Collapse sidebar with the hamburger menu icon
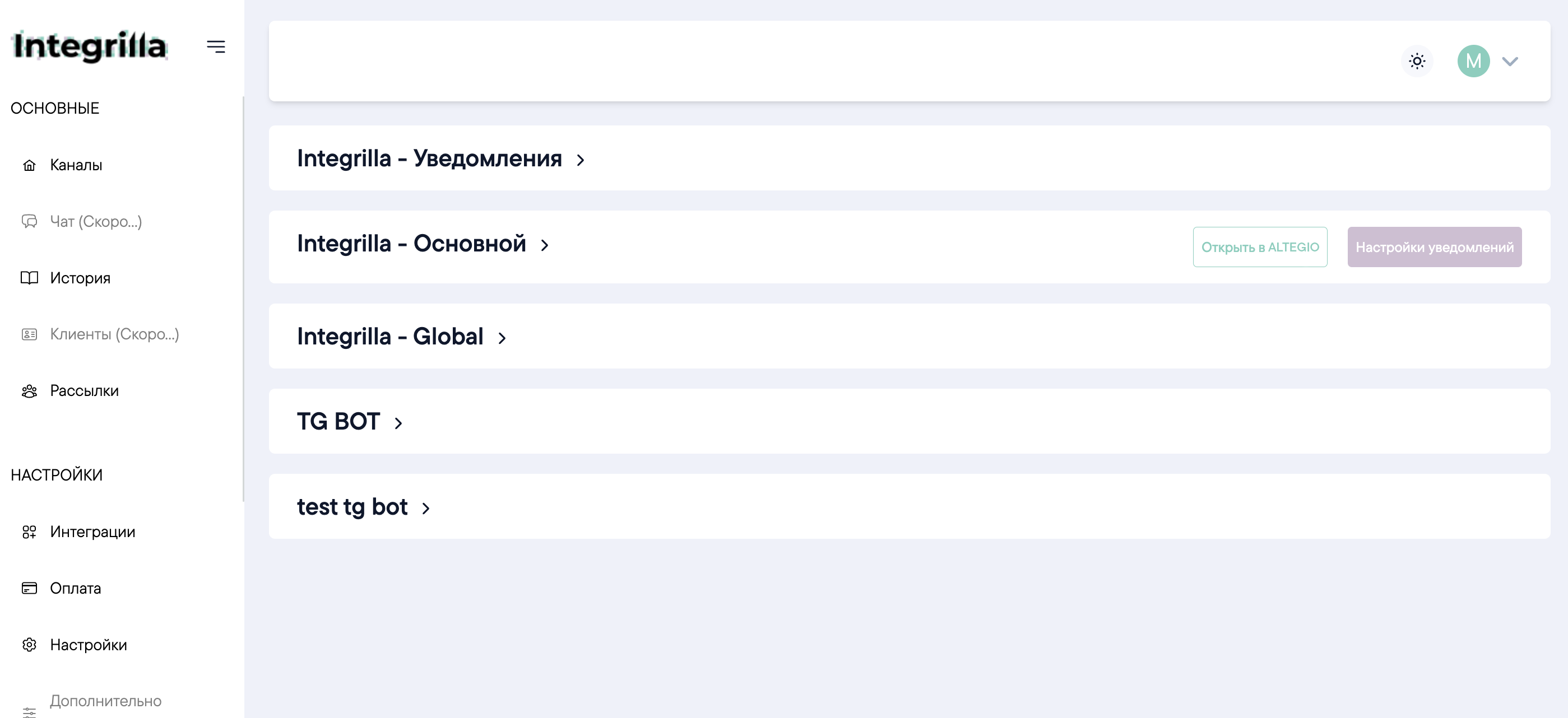Screen dimensions: 1568x718 coord(216,47)
